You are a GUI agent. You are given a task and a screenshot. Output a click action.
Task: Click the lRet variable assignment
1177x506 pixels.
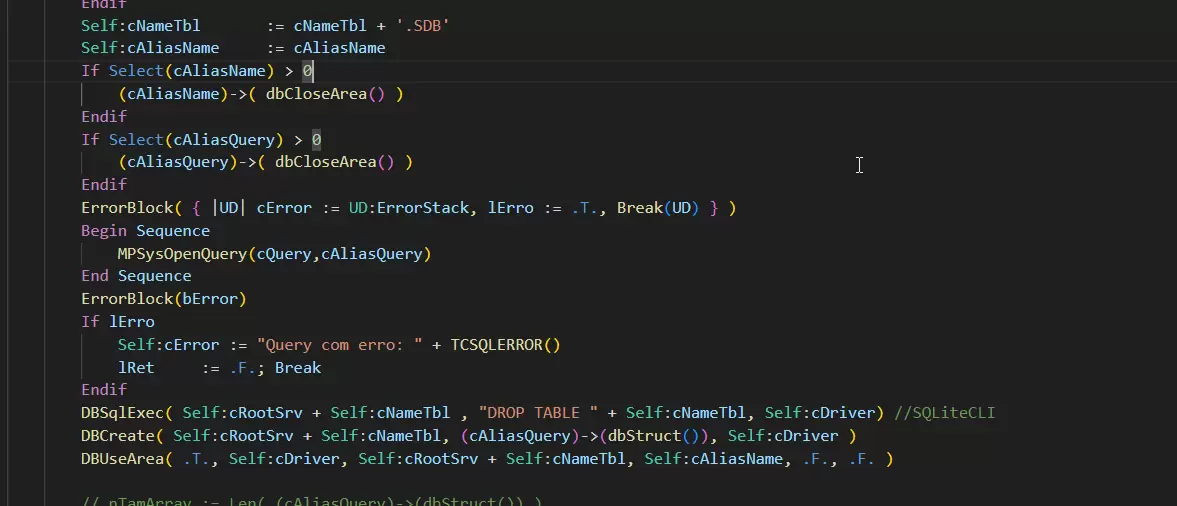pyautogui.click(x=136, y=368)
